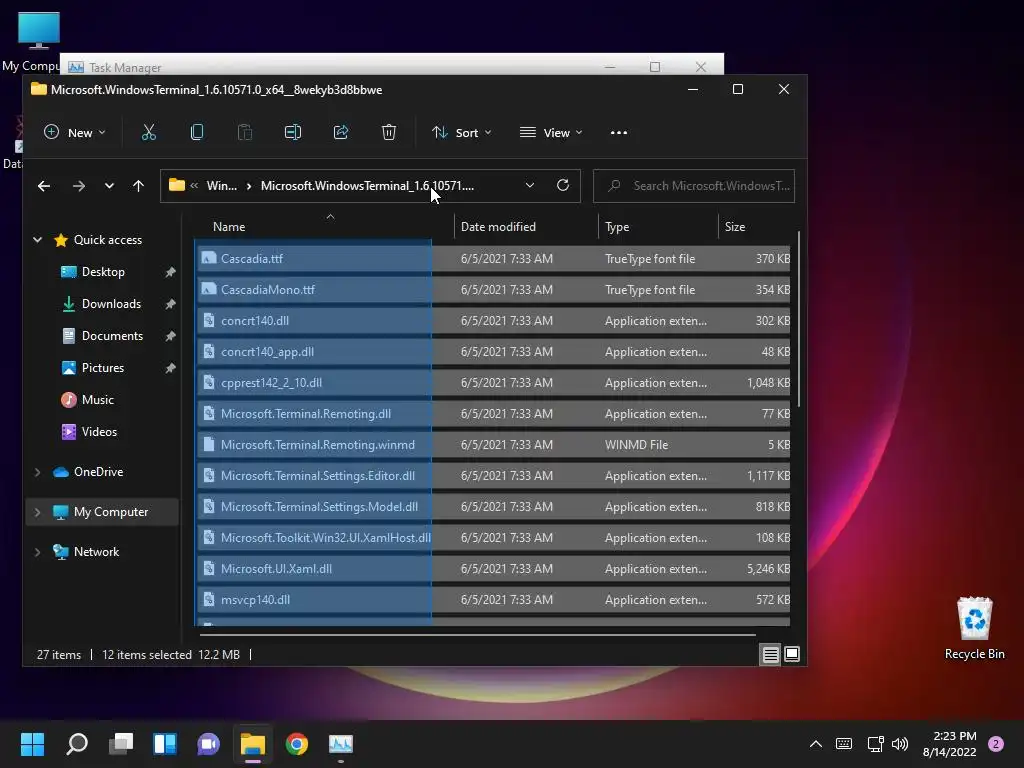
Task: Unpin Desktop using its pin icon
Action: point(170,272)
